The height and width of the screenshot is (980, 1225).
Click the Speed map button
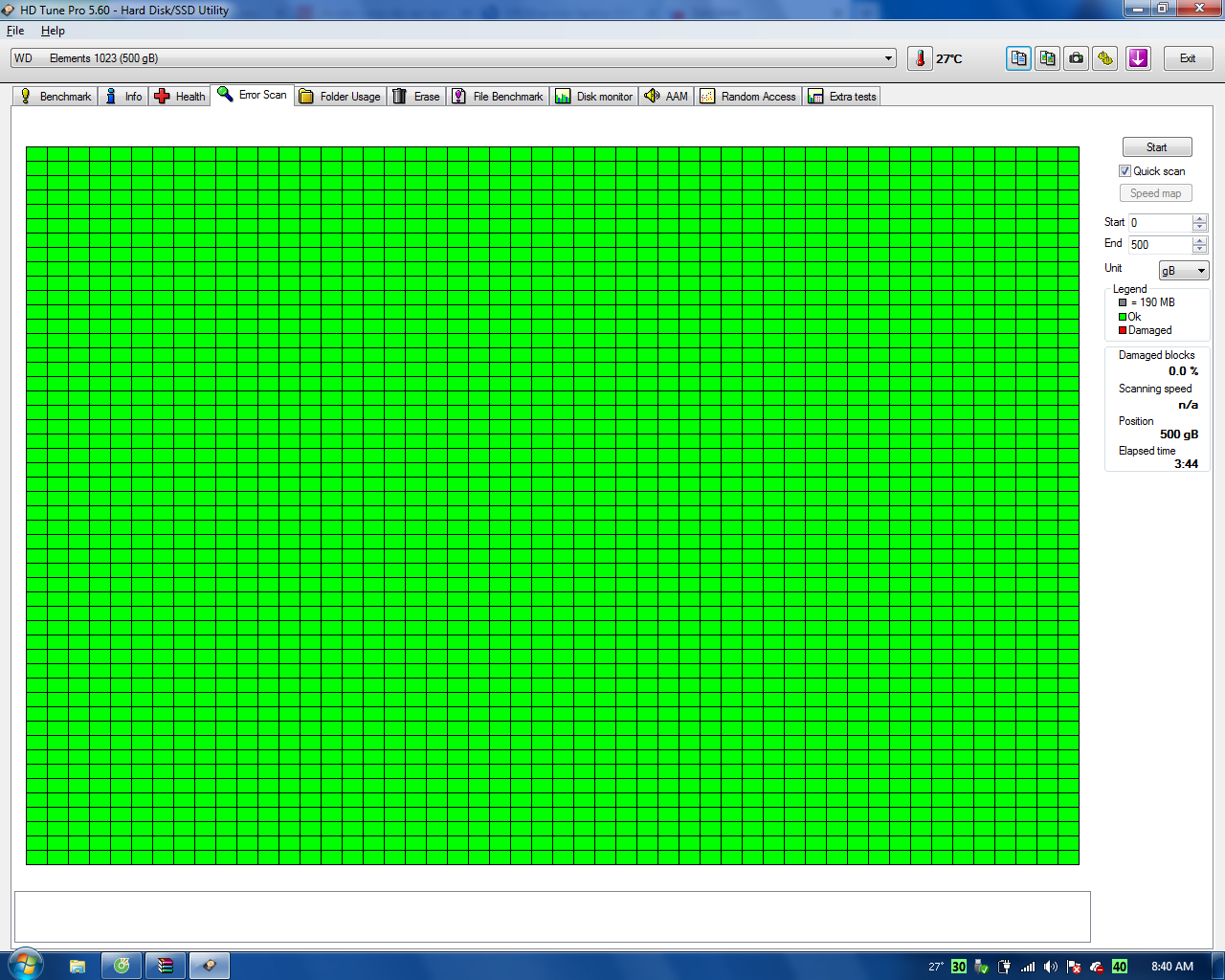(1155, 192)
